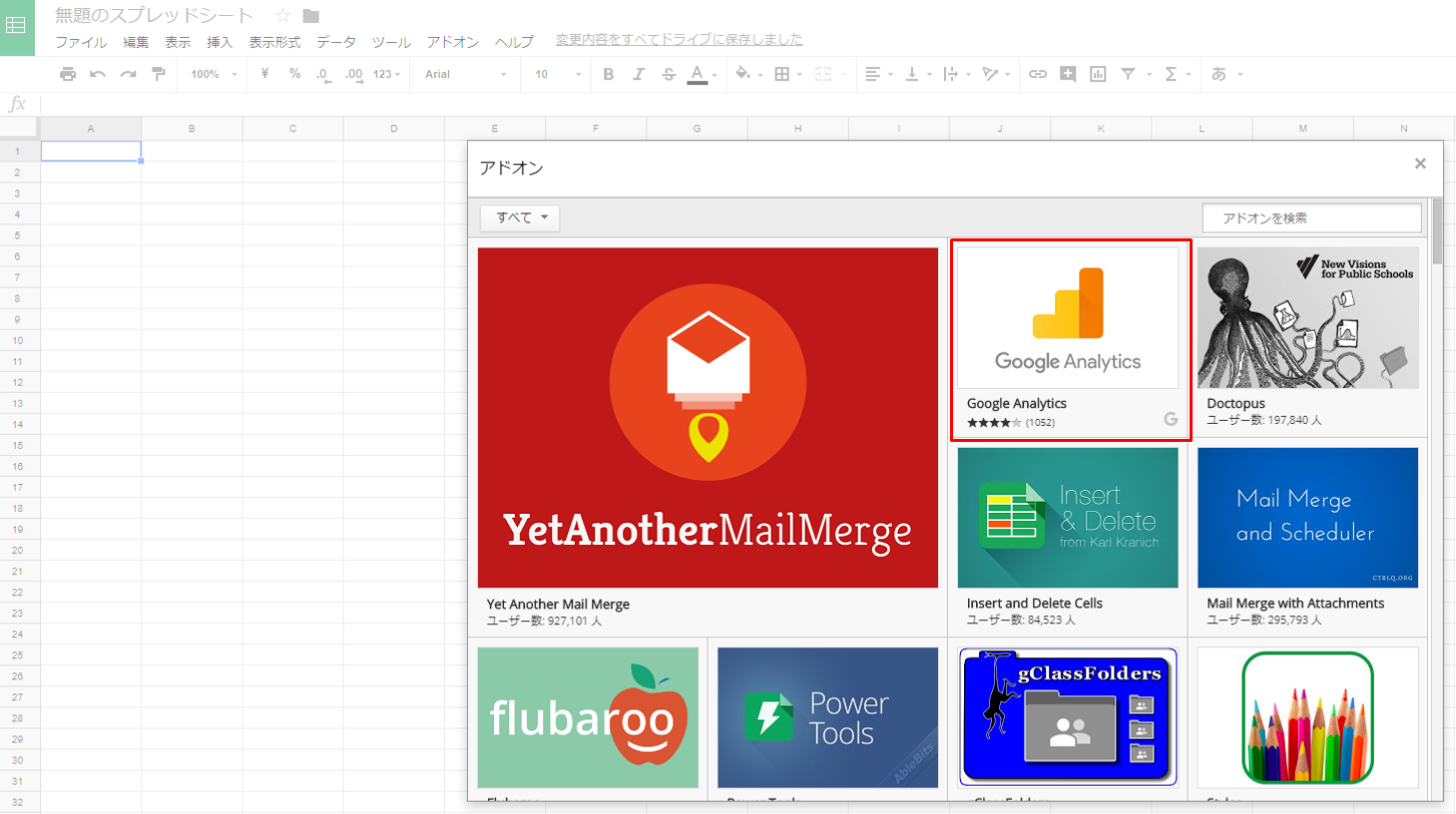Open vertical align options

pyautogui.click(x=917, y=74)
